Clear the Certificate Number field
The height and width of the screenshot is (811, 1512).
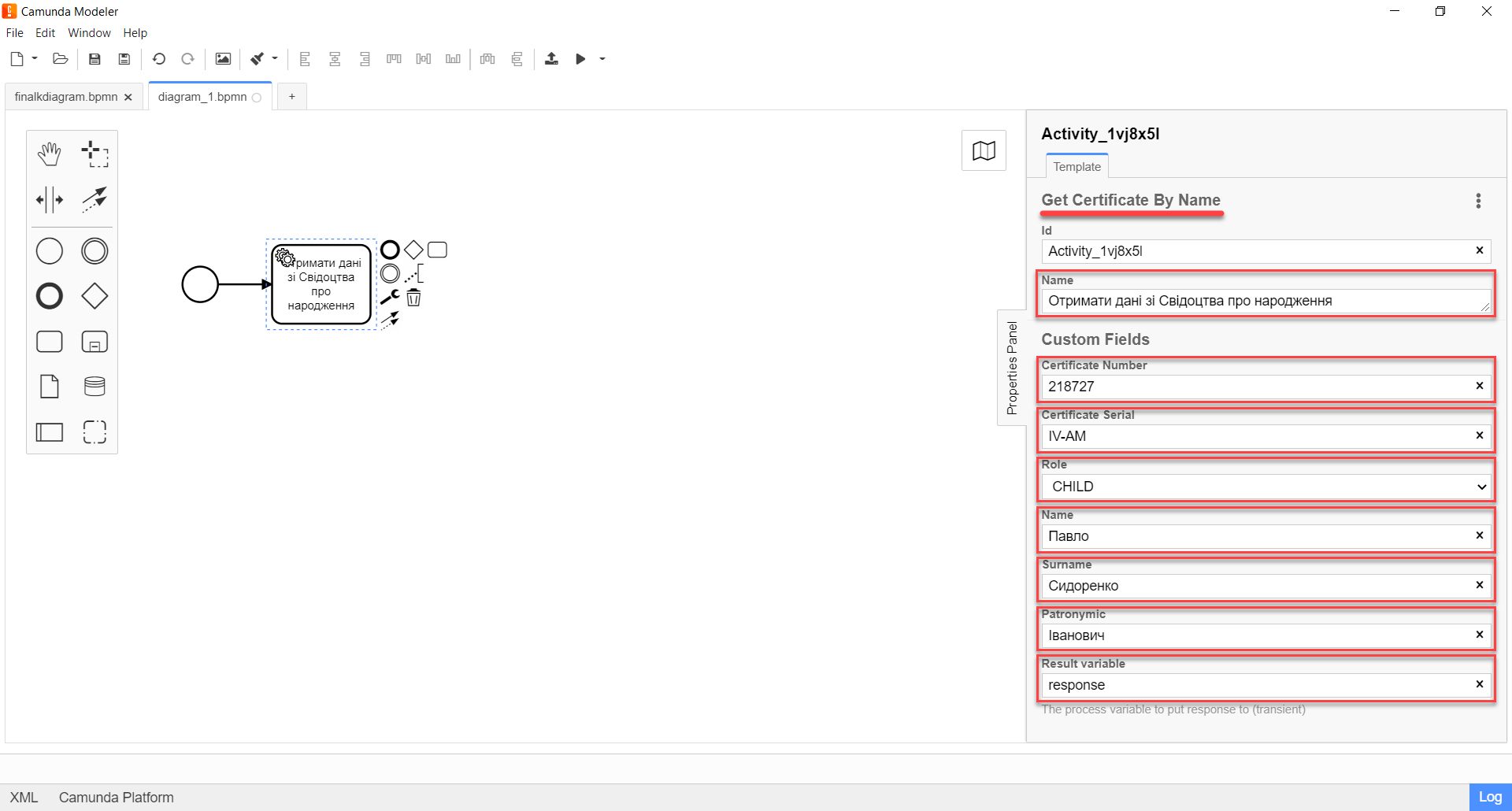(x=1480, y=386)
